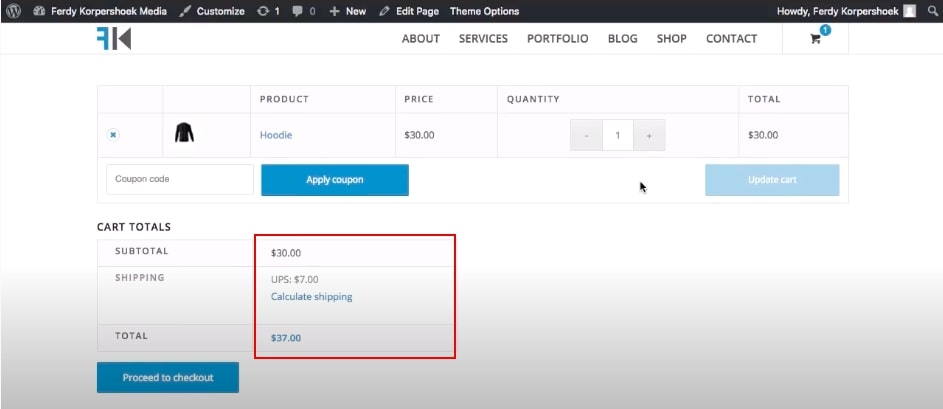Click Proceed to checkout
Image resolution: width=943 pixels, height=409 pixels.
click(168, 378)
